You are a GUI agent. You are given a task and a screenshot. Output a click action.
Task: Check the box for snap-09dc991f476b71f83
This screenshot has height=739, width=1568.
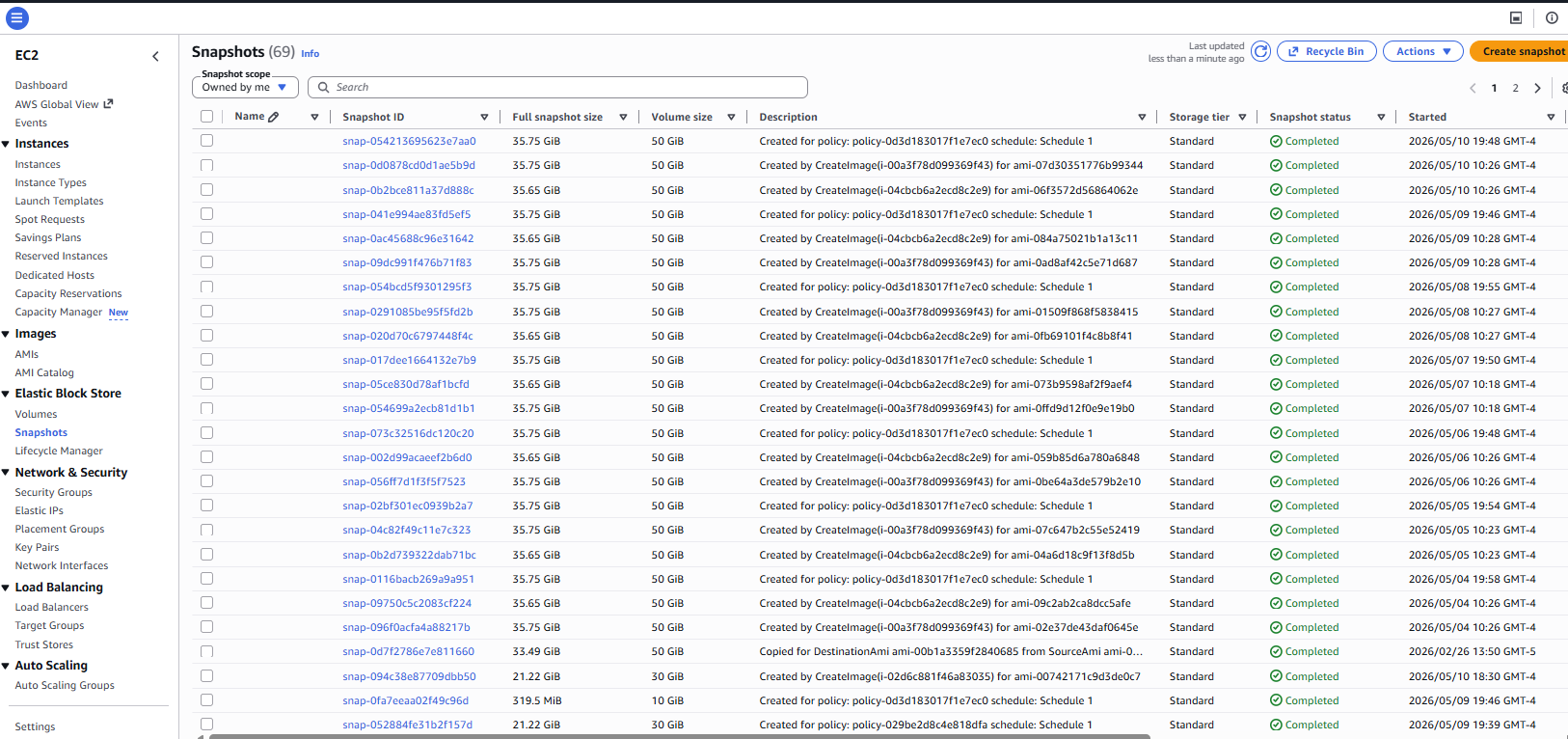(x=206, y=262)
